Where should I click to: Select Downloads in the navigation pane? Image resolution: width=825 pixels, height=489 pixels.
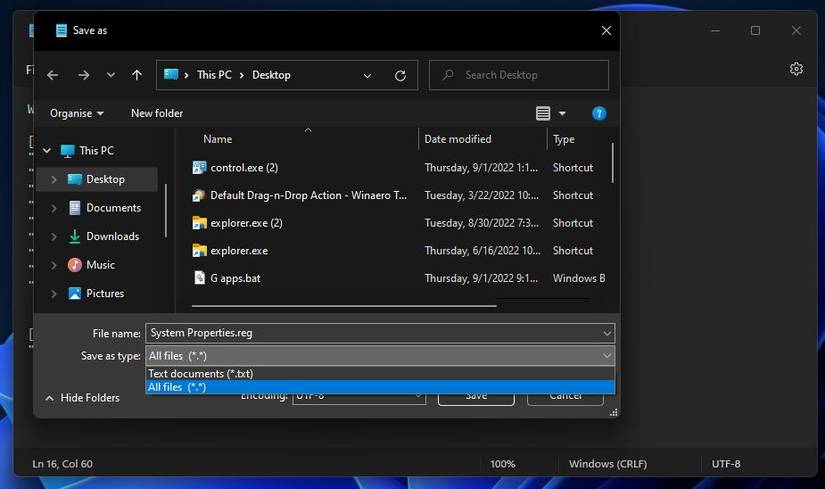coord(112,236)
